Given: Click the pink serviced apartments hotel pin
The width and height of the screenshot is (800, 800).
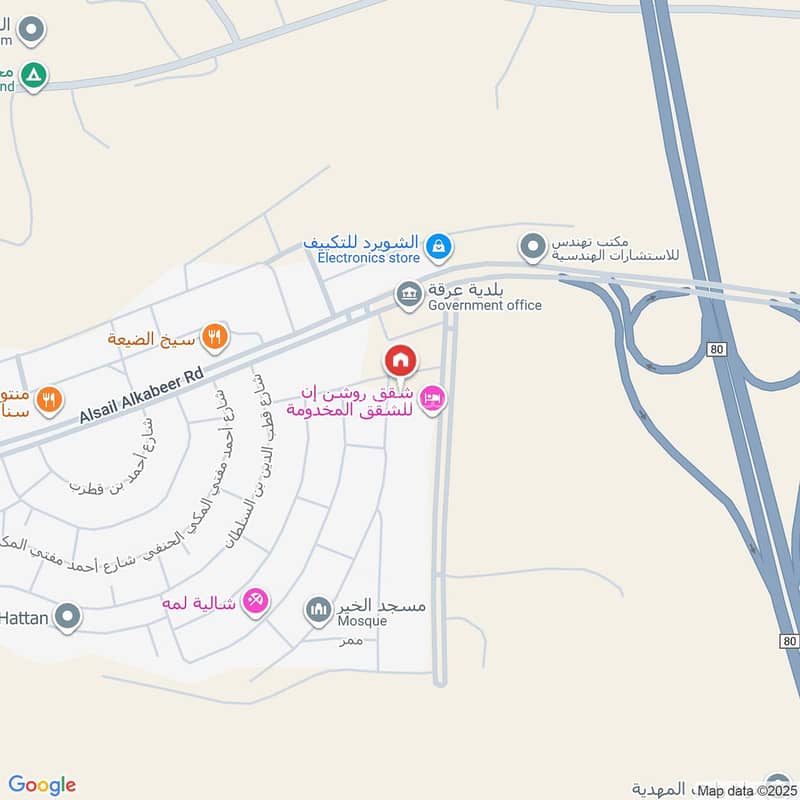Looking at the screenshot, I should (x=432, y=400).
